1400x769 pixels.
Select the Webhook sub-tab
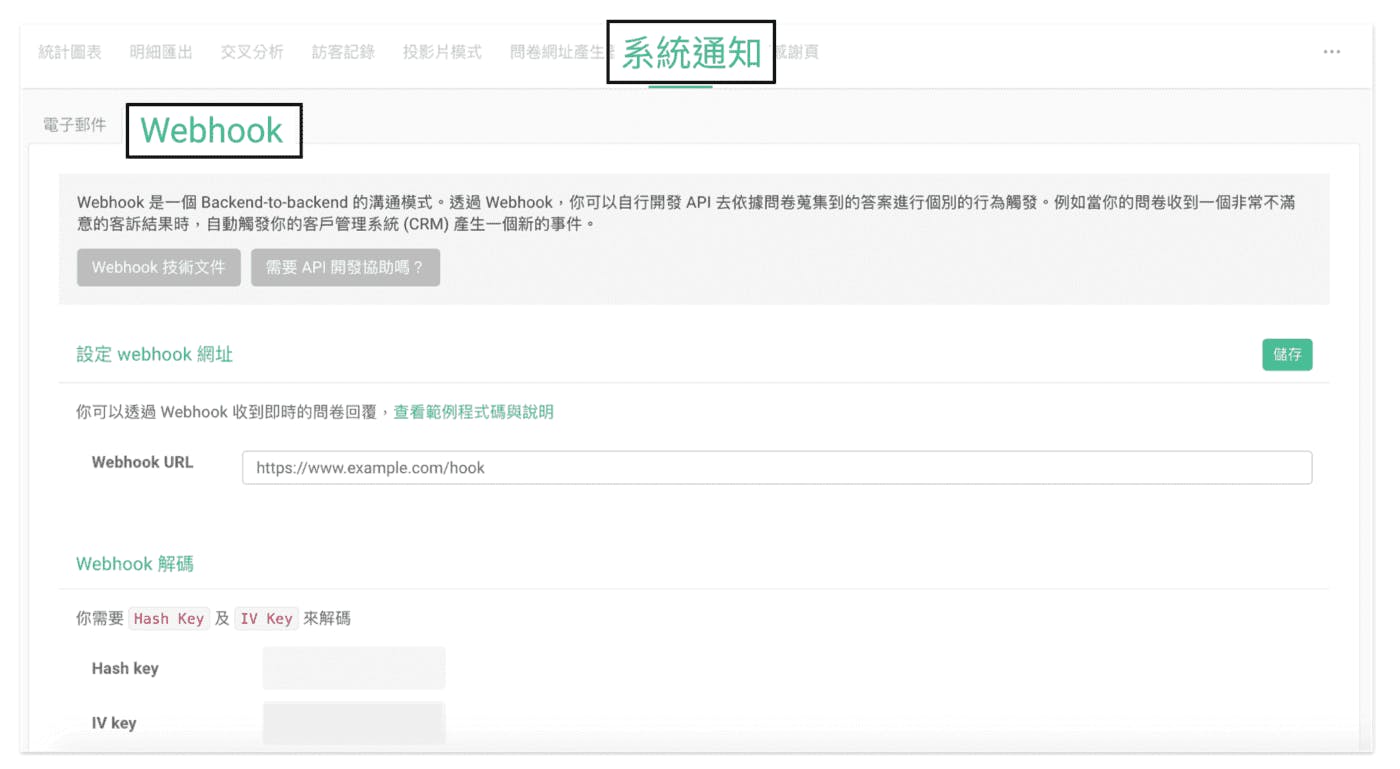tap(212, 131)
